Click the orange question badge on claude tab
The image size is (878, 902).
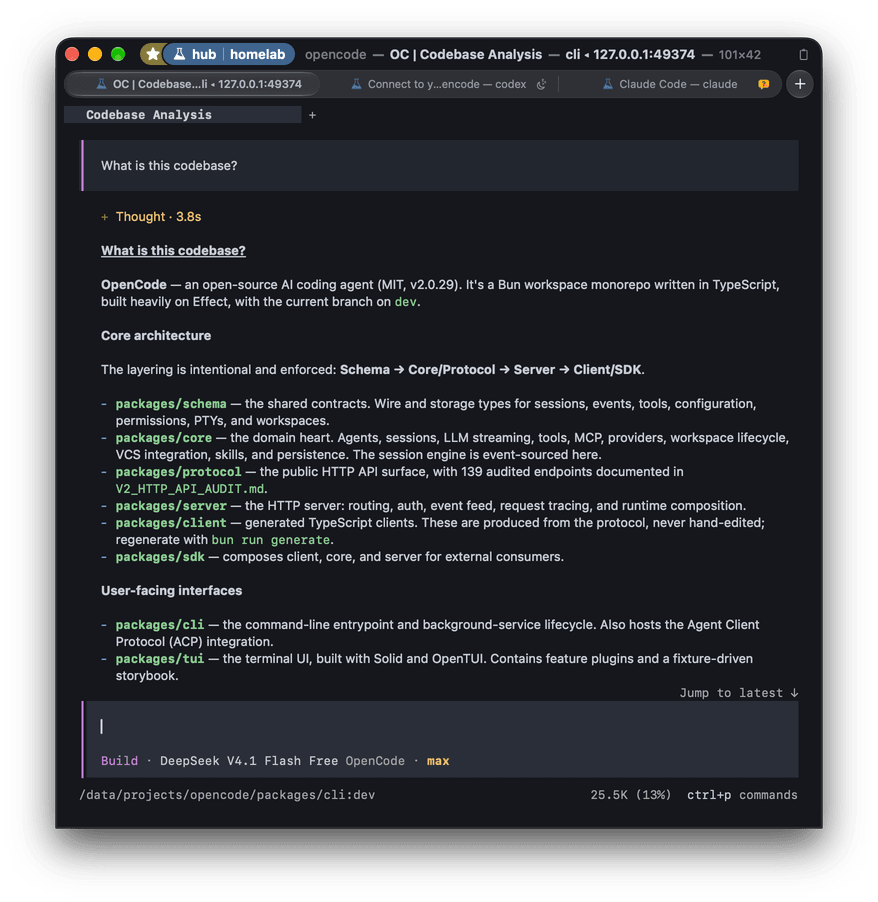click(x=763, y=85)
